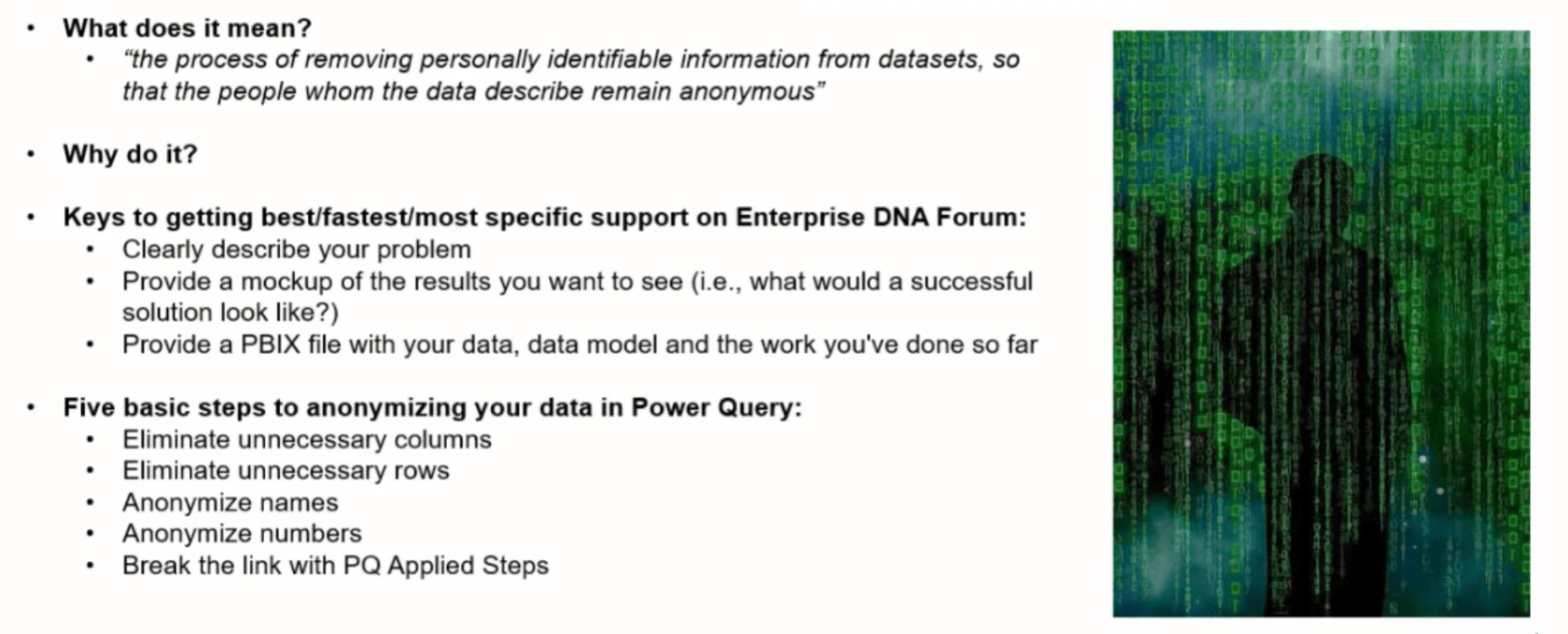Click bullet dot beside 'Why do it?'
Screen dimensions: 1568x634
[x=31, y=154]
